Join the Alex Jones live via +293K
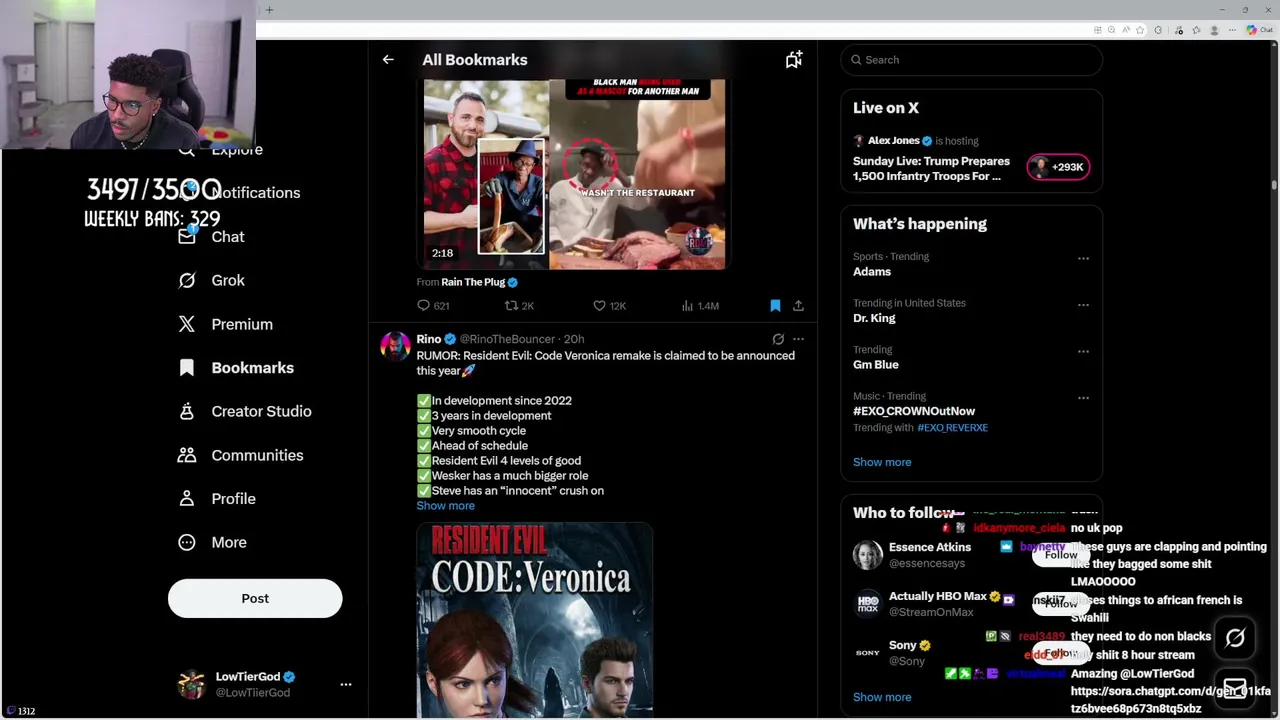 [x=1058, y=167]
